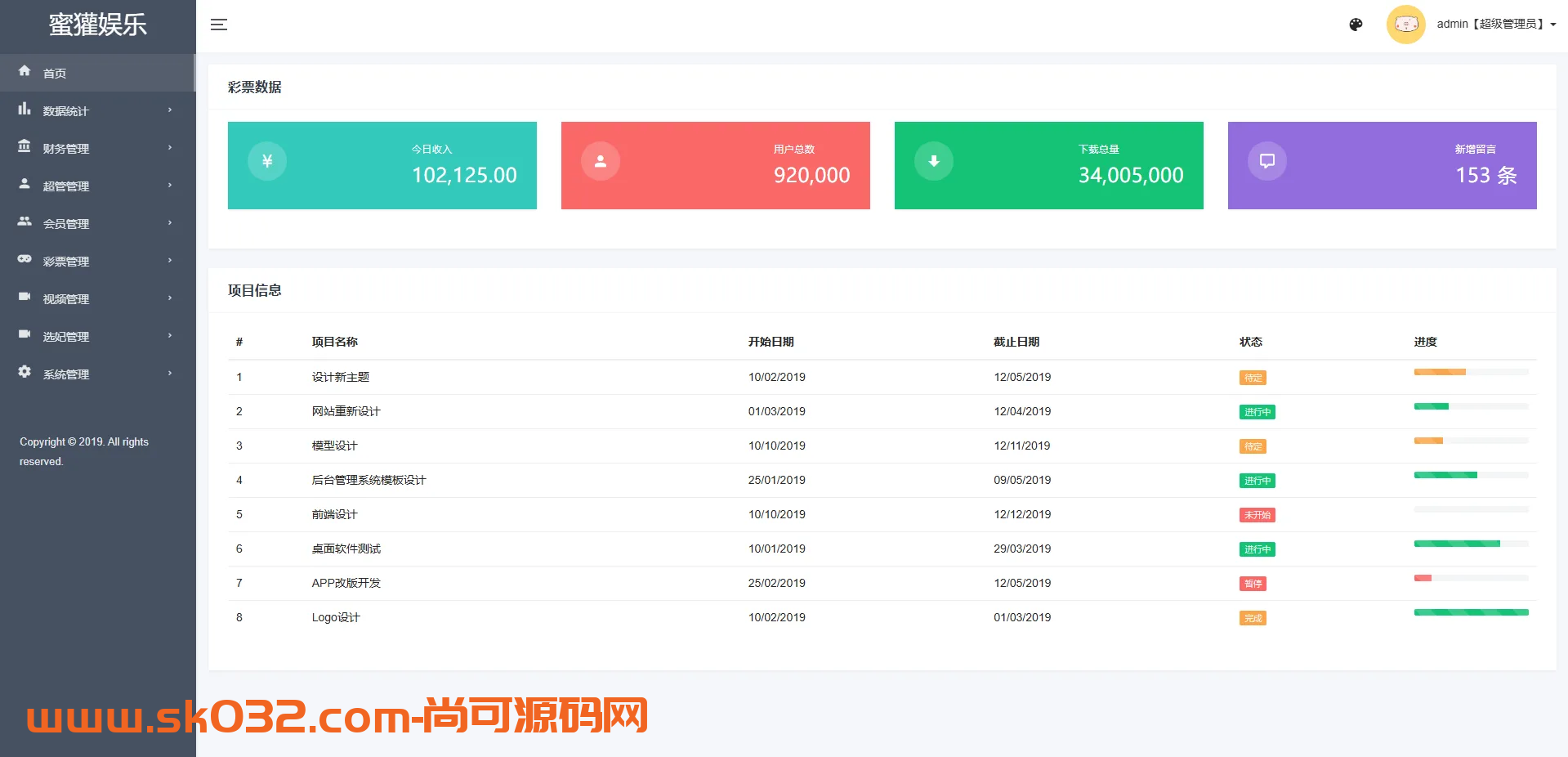Expand the 彩票管理 chevron arrow

(x=170, y=261)
